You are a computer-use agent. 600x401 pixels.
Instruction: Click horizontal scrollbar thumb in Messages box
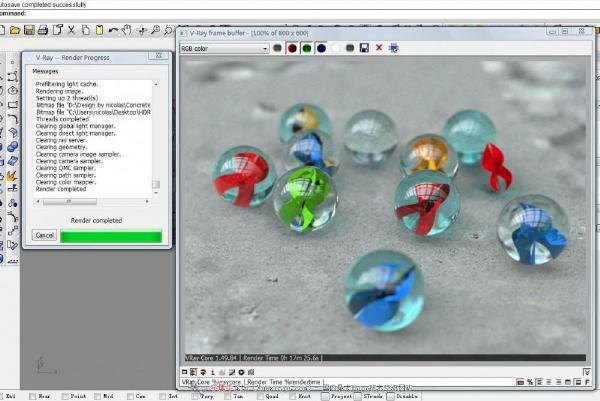tap(70, 201)
